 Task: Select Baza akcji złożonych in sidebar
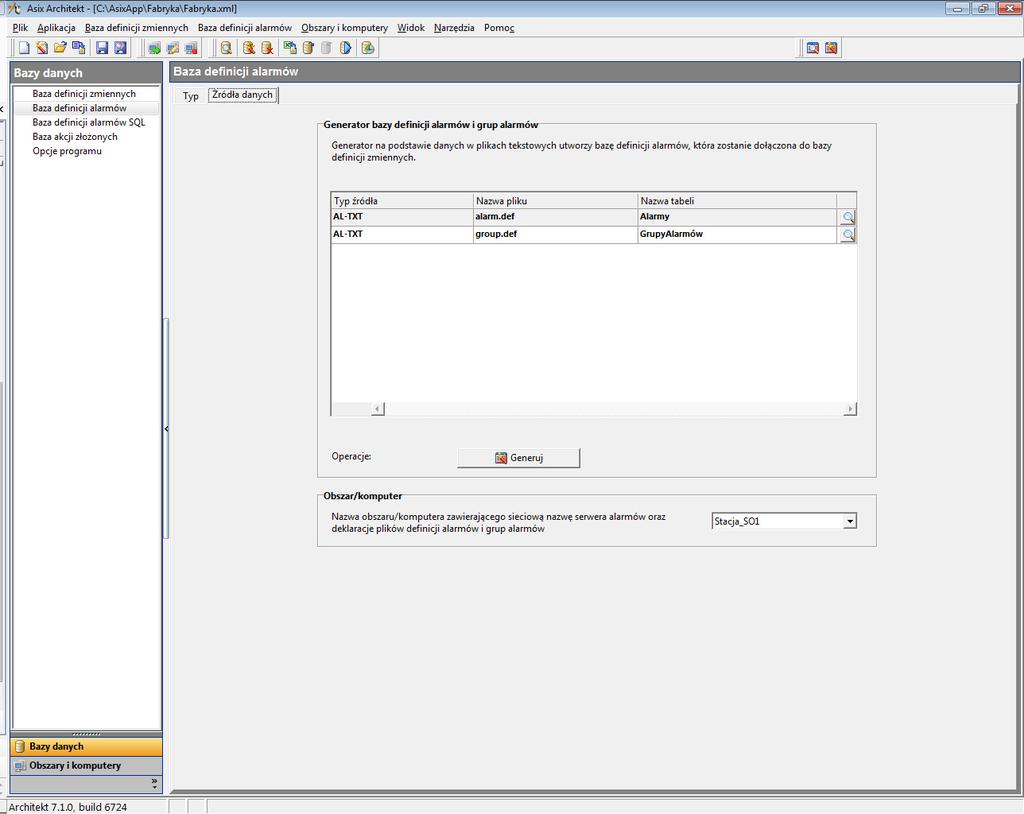click(75, 137)
